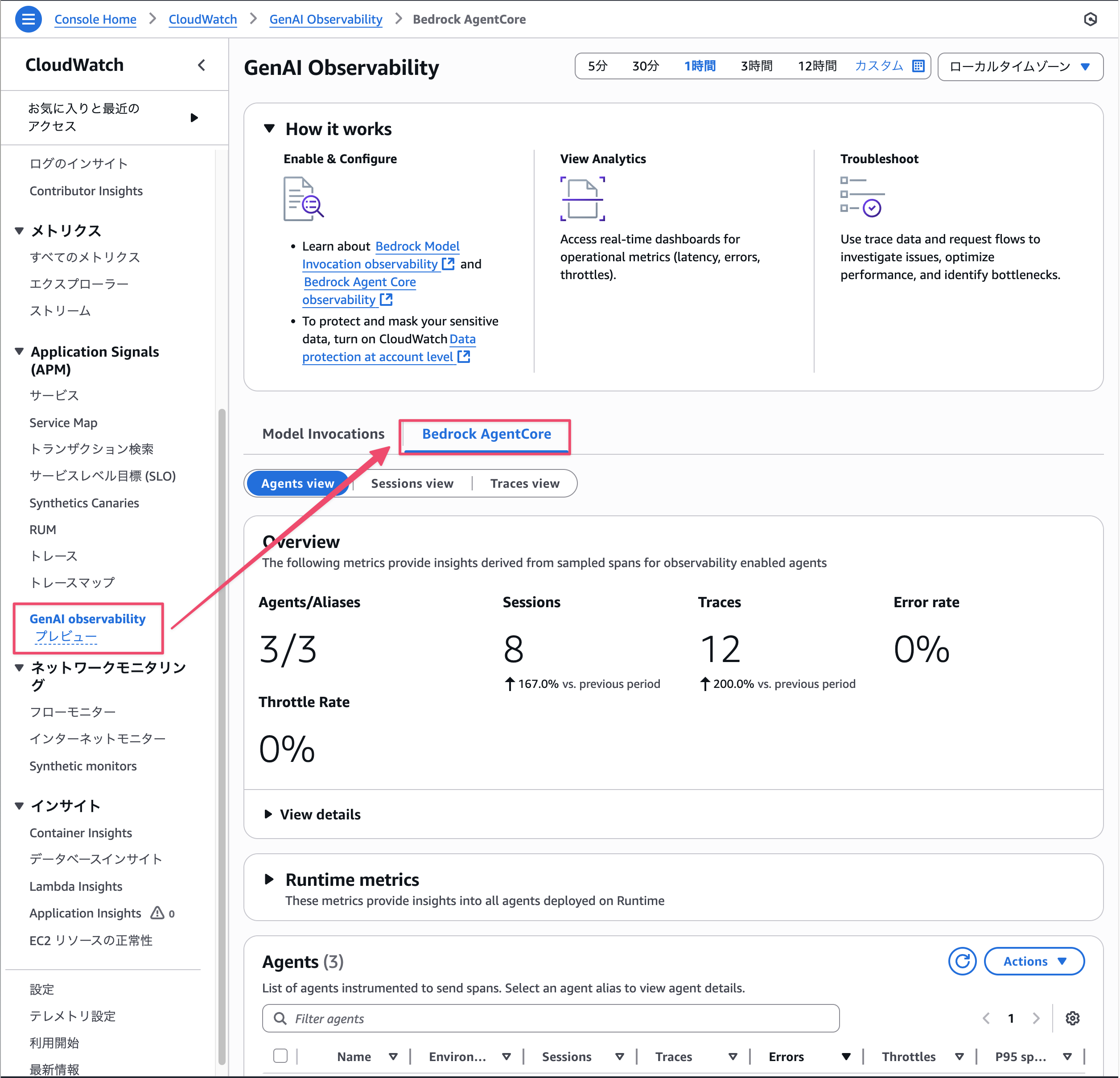Open the Bedrock AgentCore tab
This screenshot has height=1078, width=1120.
point(486,434)
